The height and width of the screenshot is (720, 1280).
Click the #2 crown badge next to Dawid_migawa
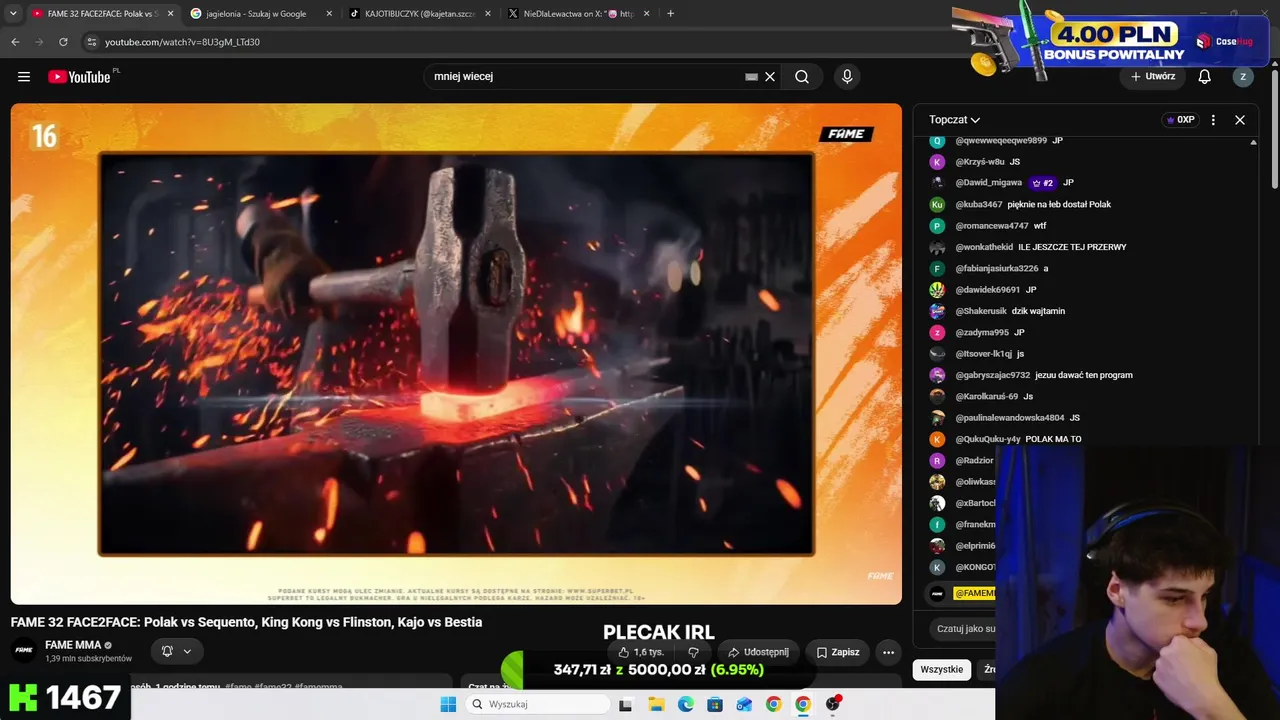coord(1043,183)
